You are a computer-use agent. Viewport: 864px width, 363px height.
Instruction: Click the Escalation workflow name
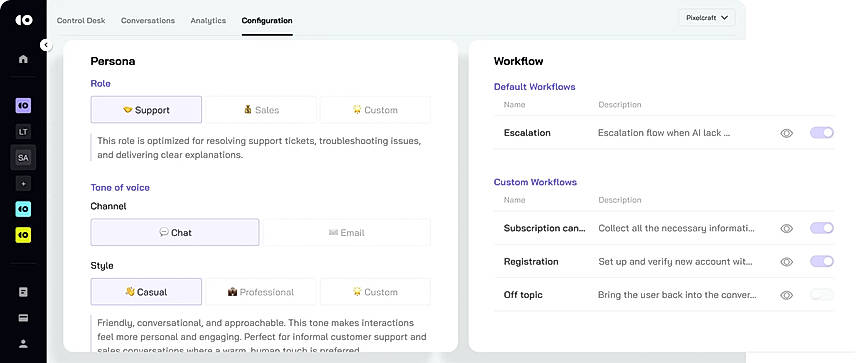[527, 133]
